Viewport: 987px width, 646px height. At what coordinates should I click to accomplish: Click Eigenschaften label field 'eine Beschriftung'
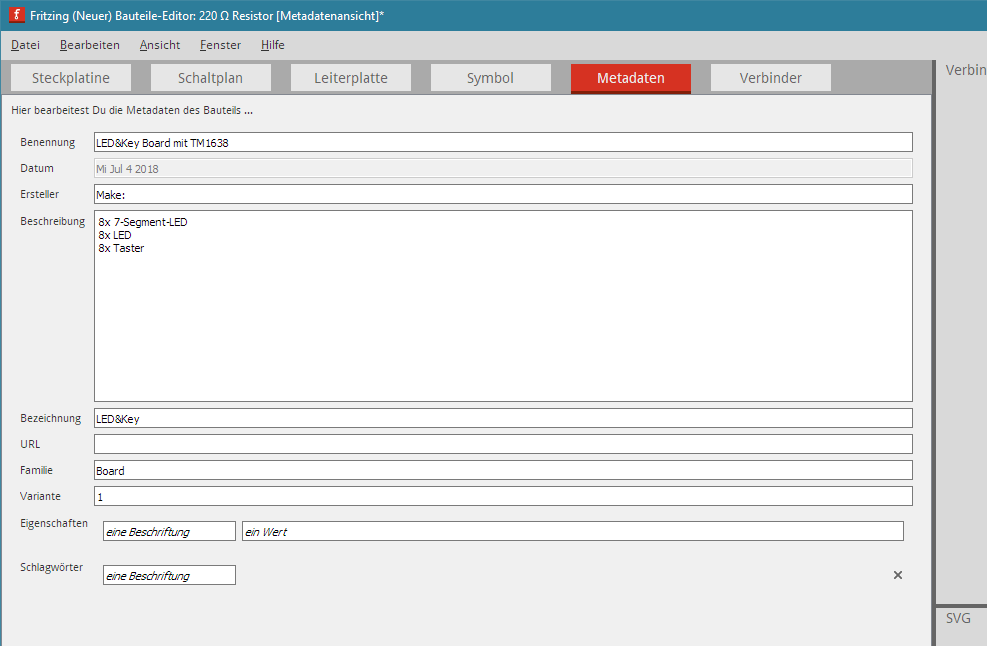point(169,531)
